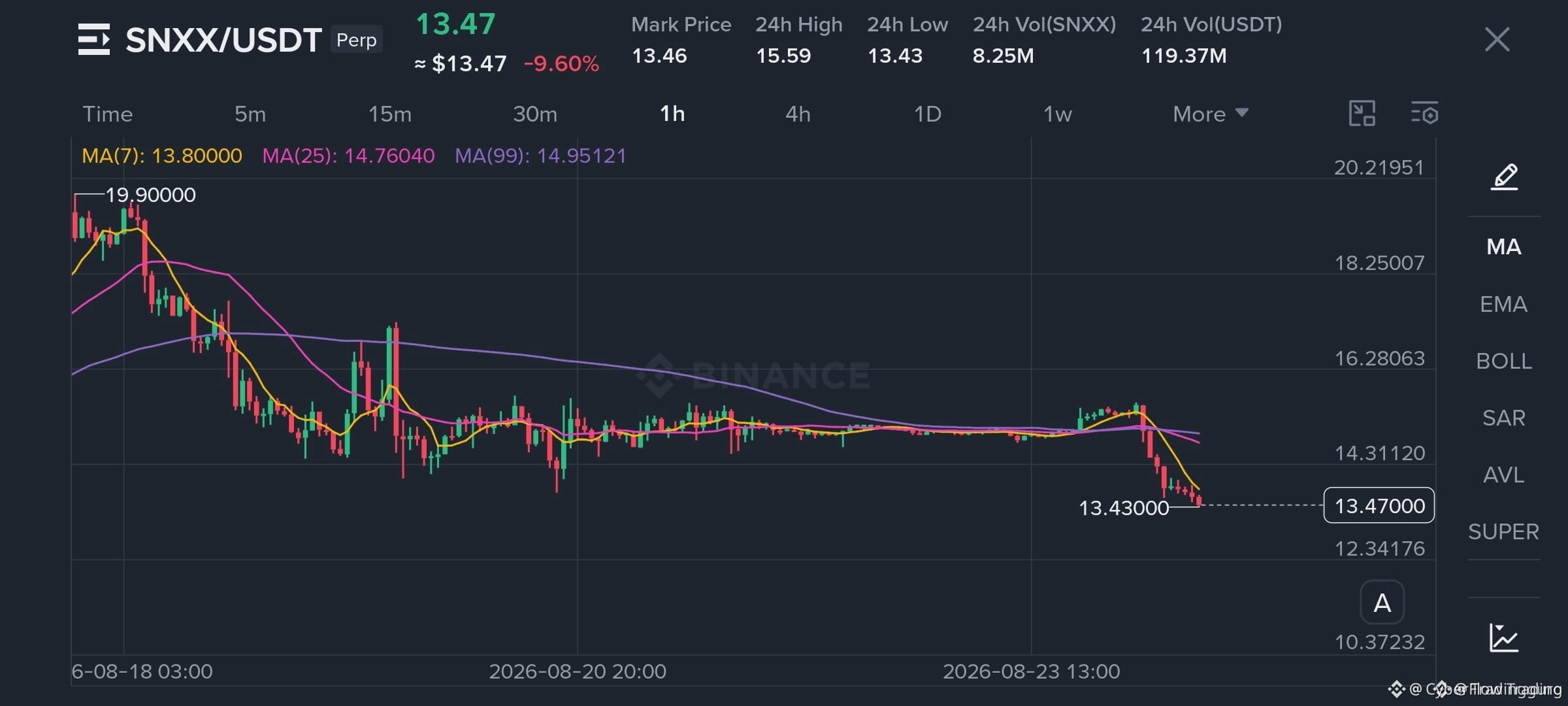Select the 1h interval tab
The image size is (1568, 706).
click(x=672, y=114)
